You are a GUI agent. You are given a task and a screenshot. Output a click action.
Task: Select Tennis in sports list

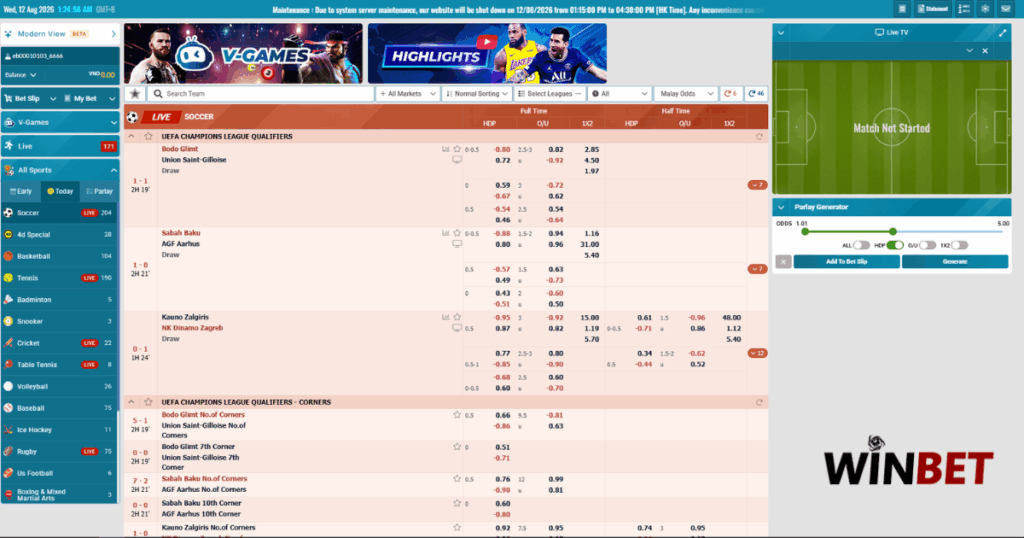[60, 278]
